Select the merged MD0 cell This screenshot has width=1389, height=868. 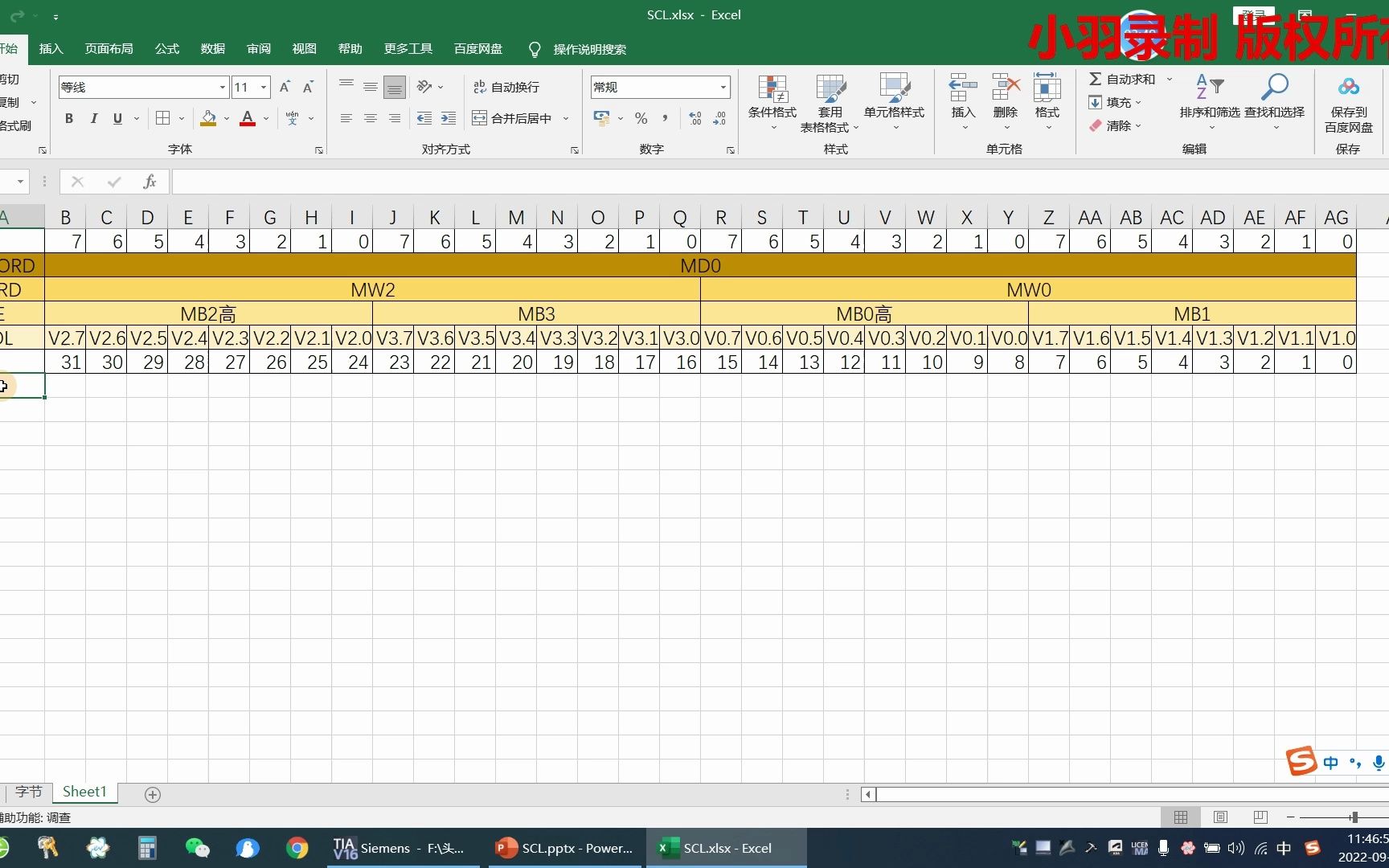point(700,265)
